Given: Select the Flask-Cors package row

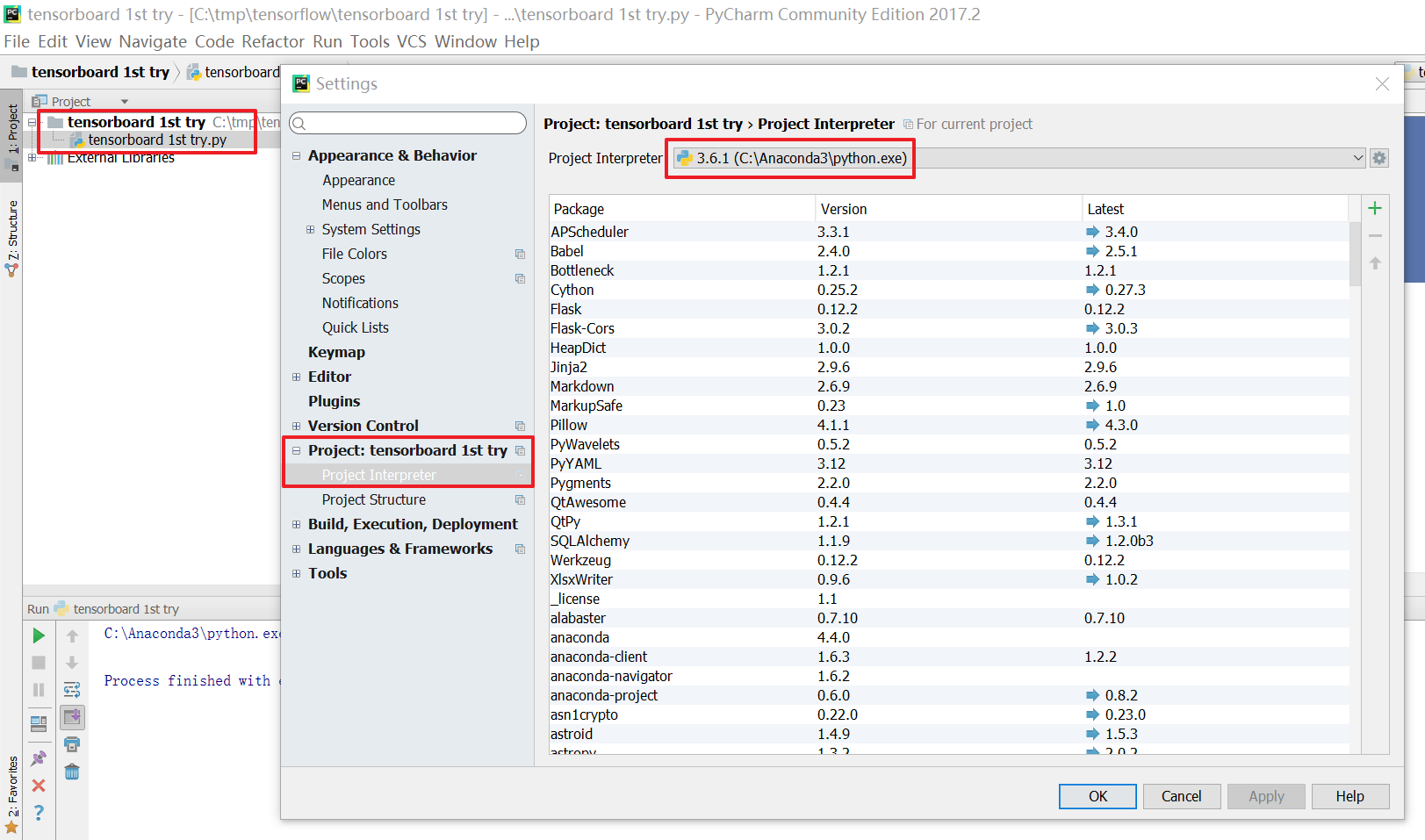Looking at the screenshot, I should coord(949,328).
